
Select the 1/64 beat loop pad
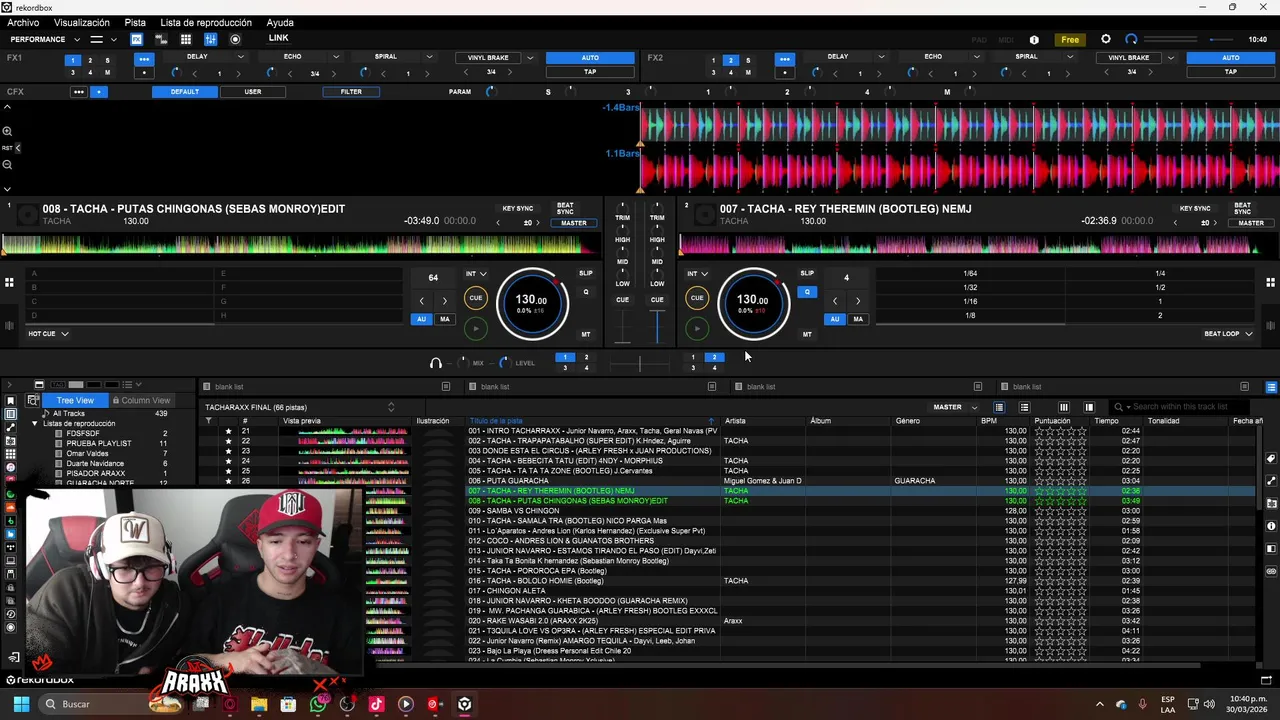coord(970,273)
